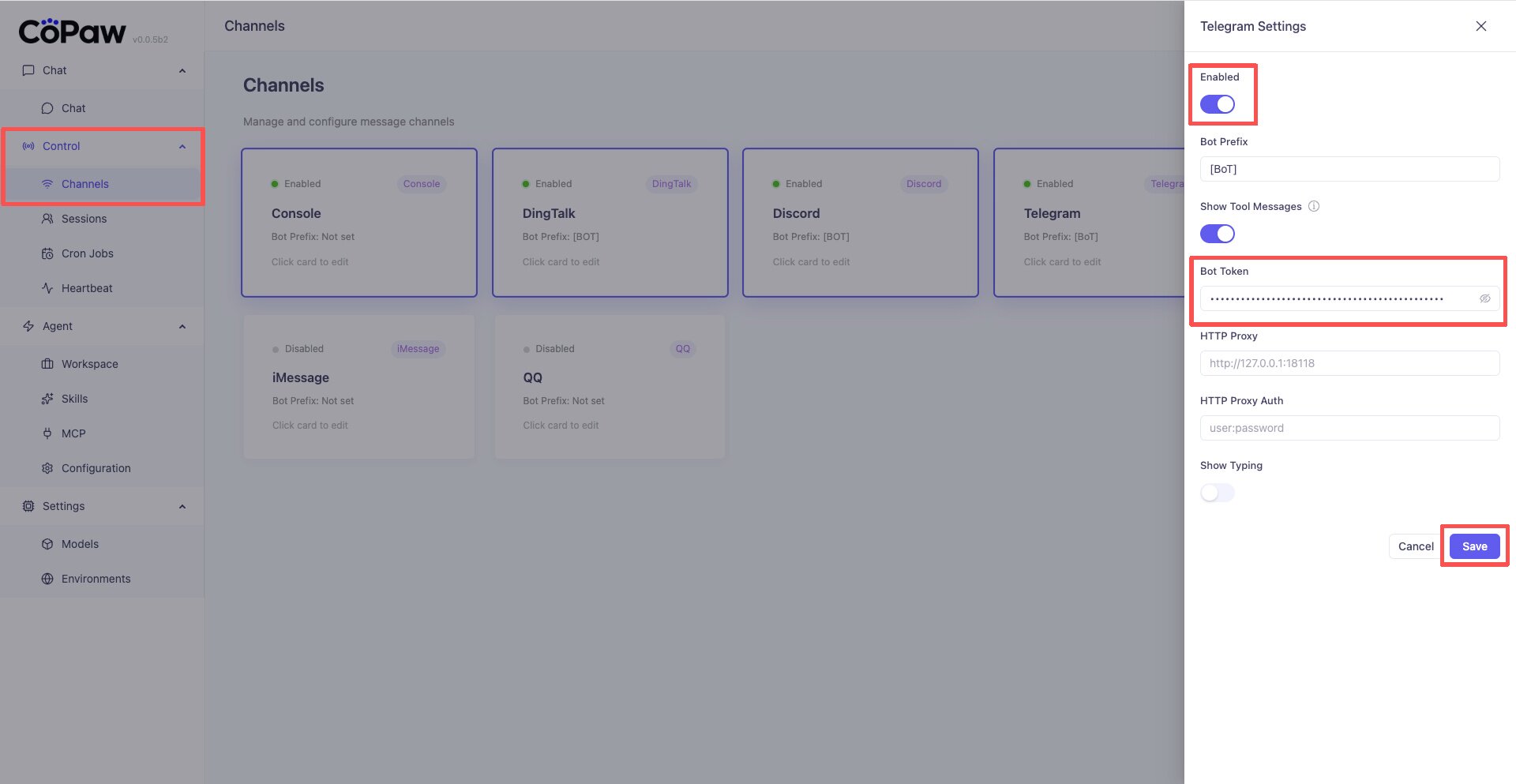The width and height of the screenshot is (1516, 784).
Task: Open the Models settings page
Action: 103,544
